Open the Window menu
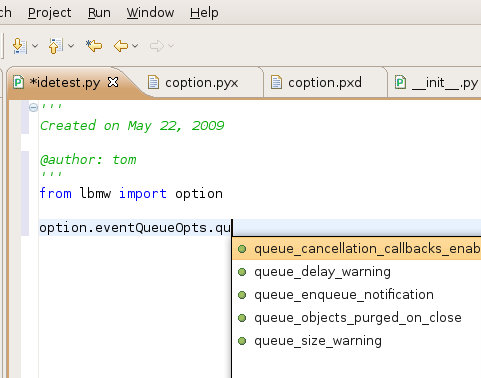The width and height of the screenshot is (481, 378). [150, 13]
